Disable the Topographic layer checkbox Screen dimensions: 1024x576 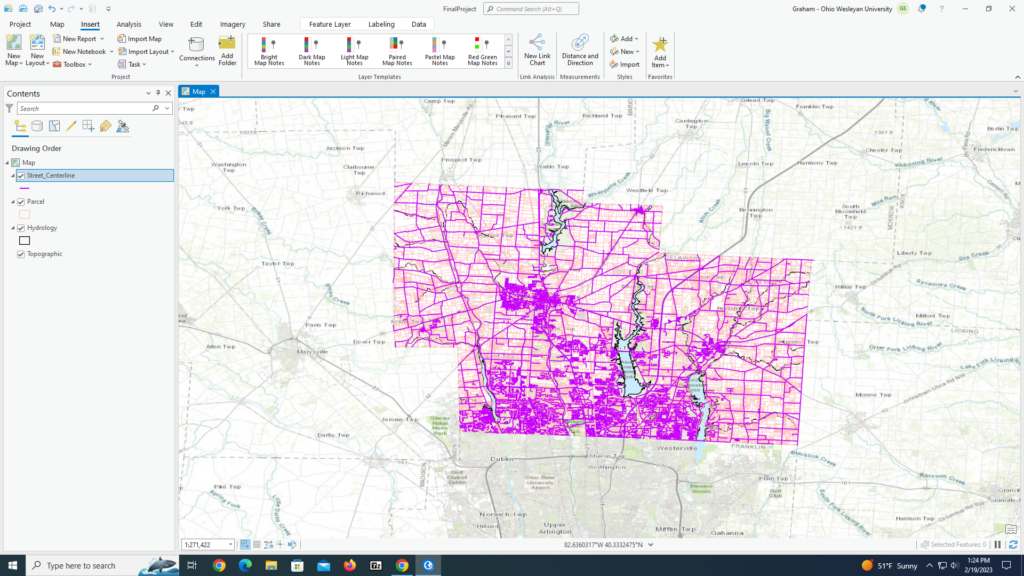(x=21, y=253)
